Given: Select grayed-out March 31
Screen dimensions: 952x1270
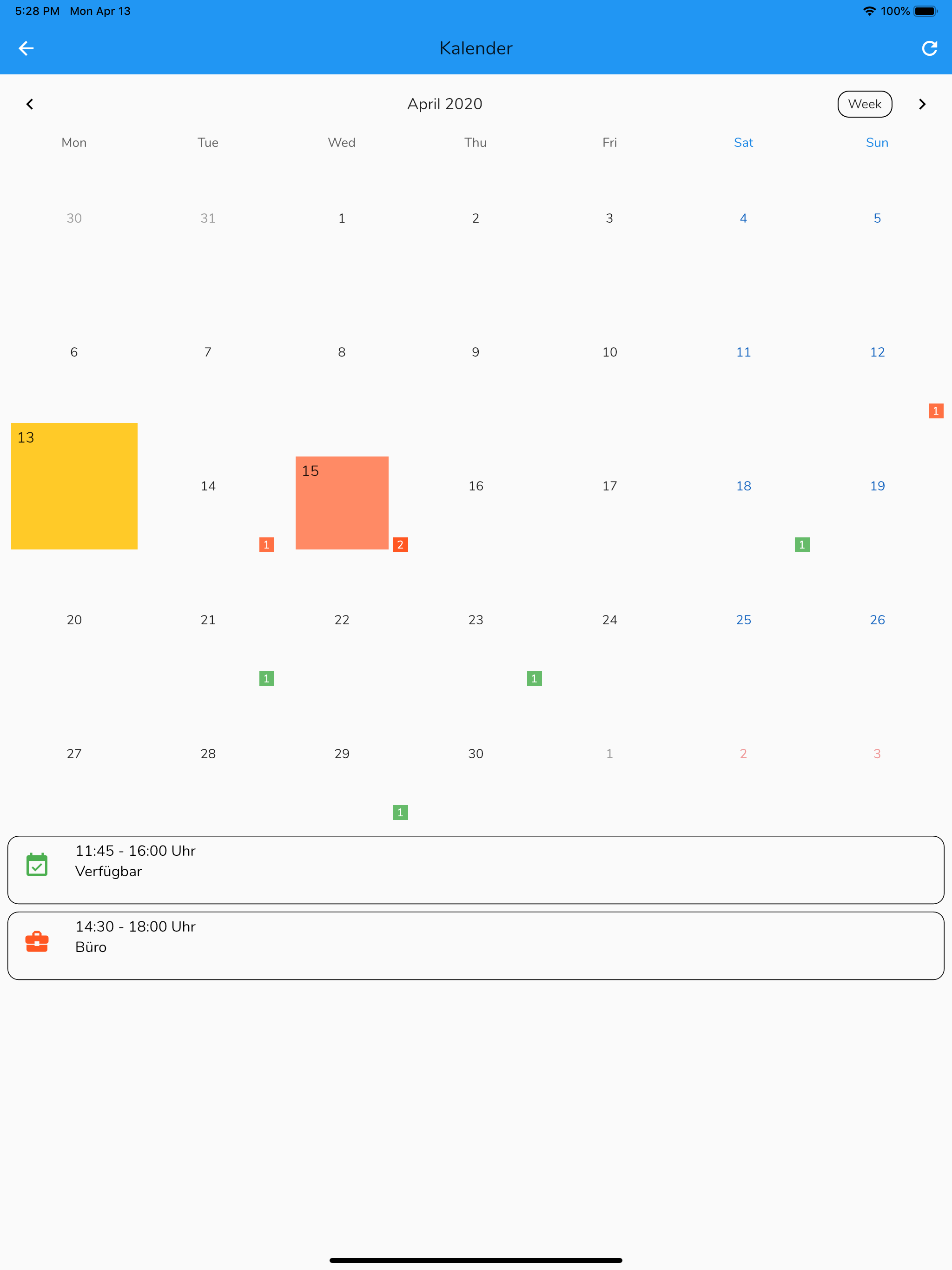Looking at the screenshot, I should (208, 218).
